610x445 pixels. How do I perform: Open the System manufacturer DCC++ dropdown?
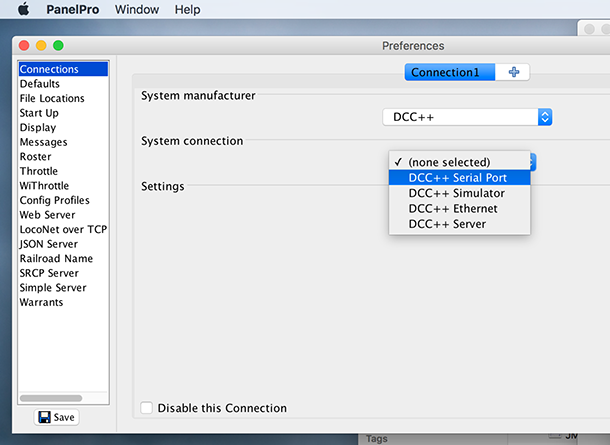pos(467,117)
